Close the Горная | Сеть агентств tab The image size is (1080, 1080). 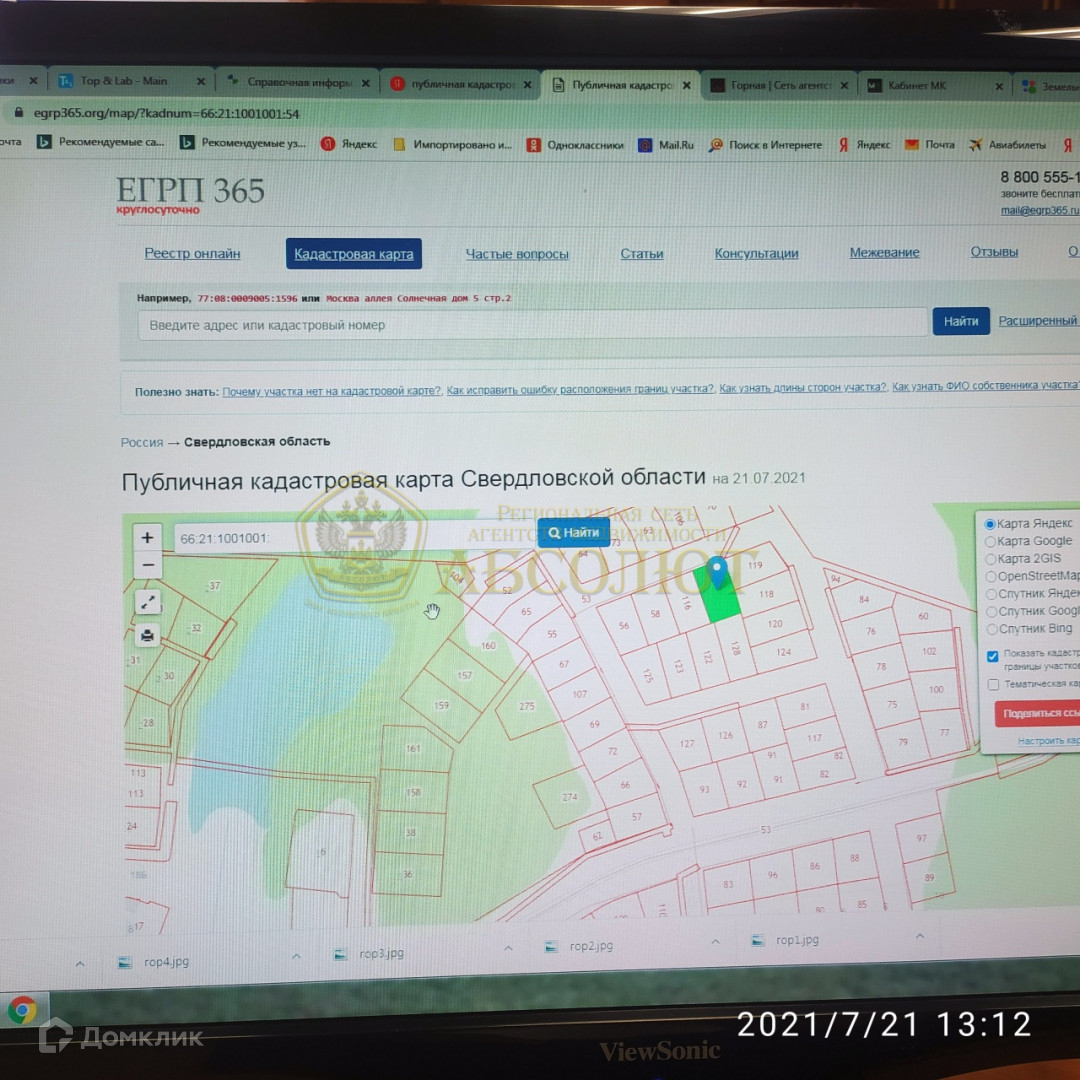(844, 85)
